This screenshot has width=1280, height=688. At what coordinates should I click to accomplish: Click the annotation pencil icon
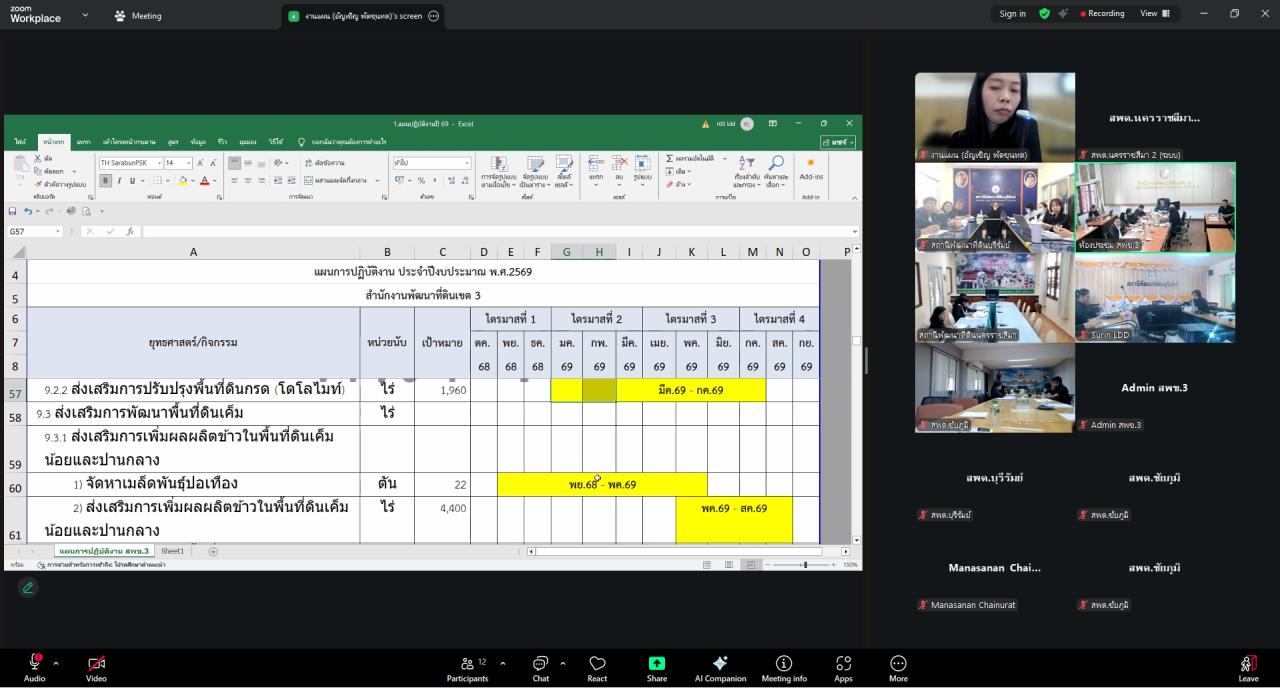coord(28,588)
